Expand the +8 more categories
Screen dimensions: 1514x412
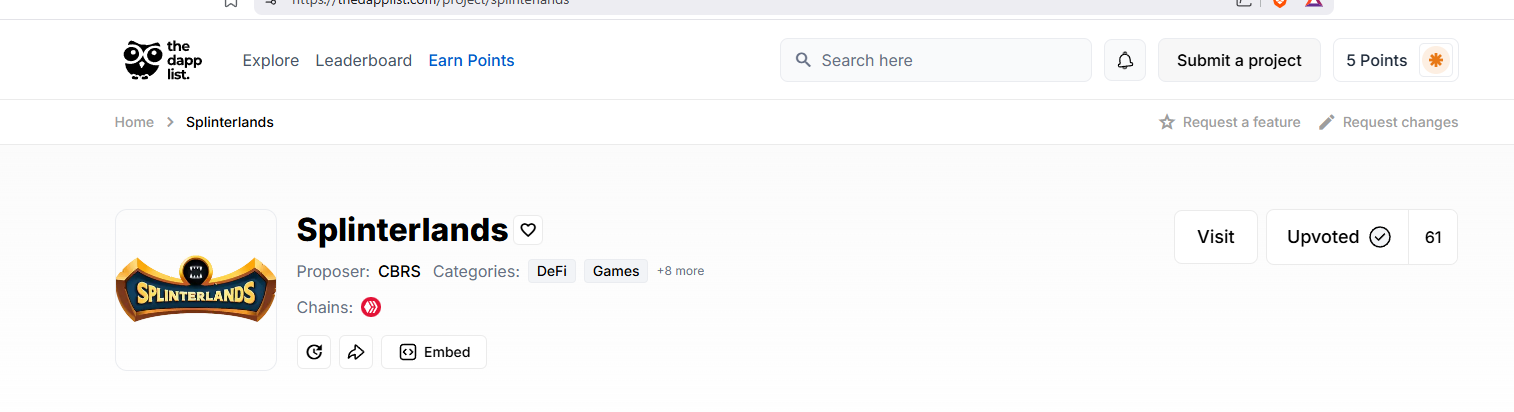pyautogui.click(x=680, y=271)
